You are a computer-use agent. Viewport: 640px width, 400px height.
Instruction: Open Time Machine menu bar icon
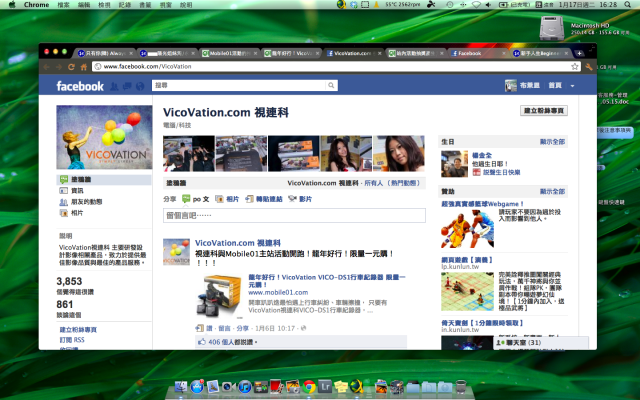coord(449,4)
